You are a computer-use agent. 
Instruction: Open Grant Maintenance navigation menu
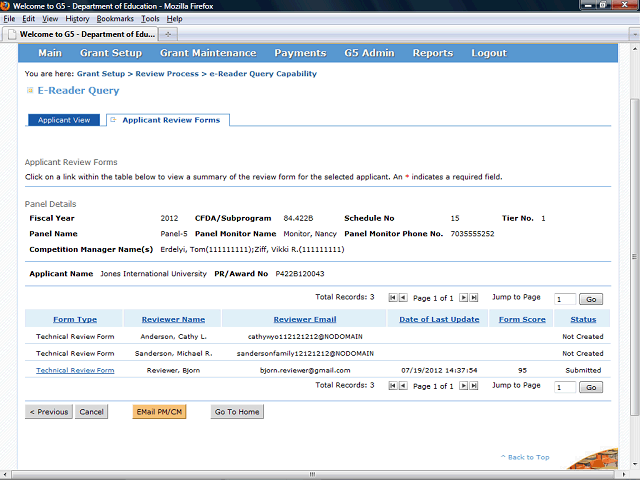(x=208, y=53)
